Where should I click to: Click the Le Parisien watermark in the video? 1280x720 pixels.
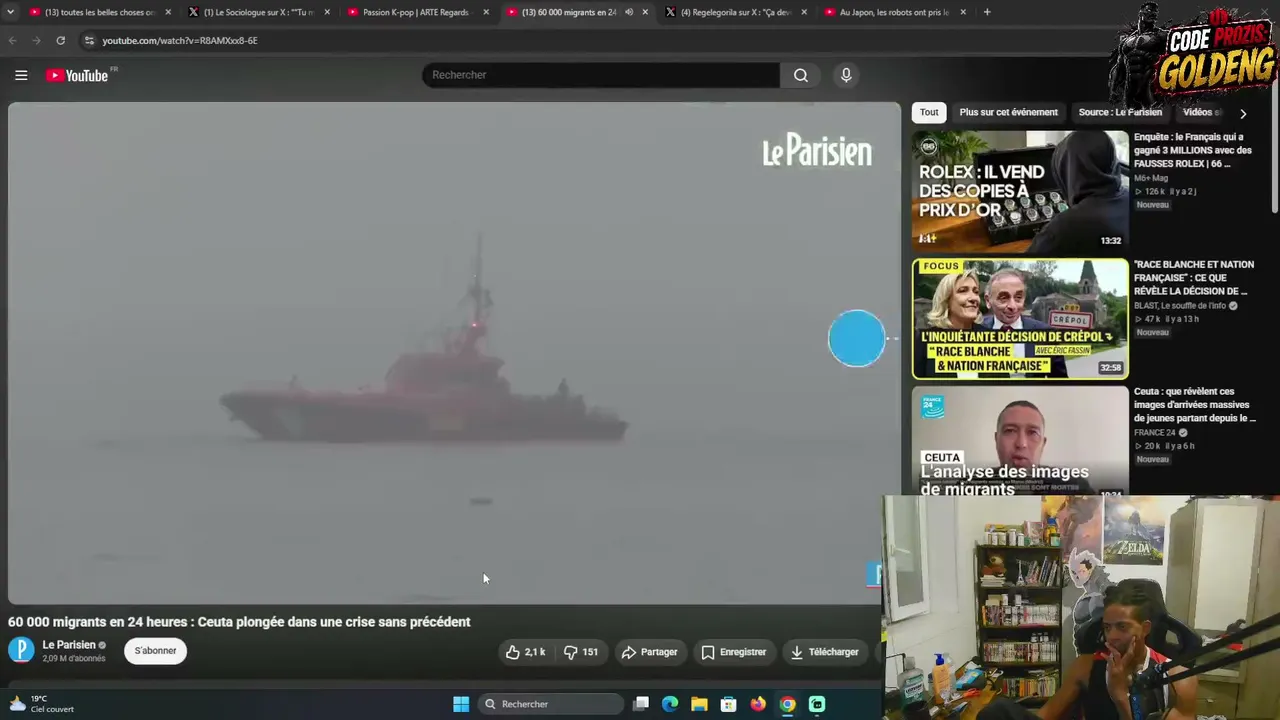tap(817, 151)
